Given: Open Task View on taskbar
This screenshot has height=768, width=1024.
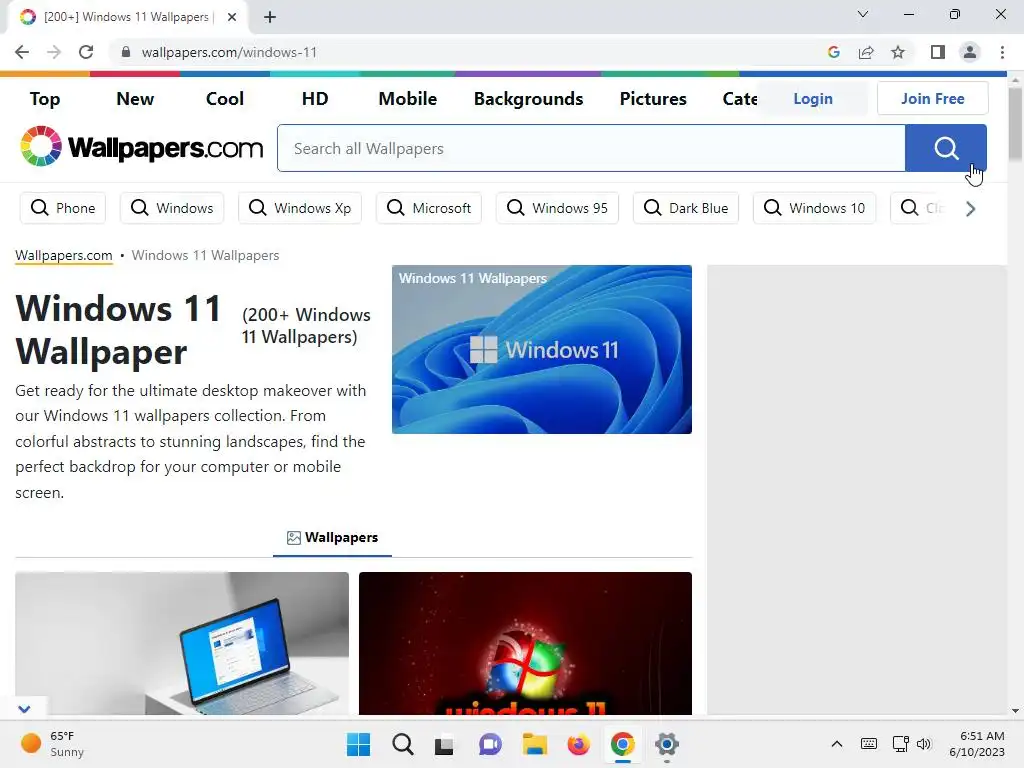Looking at the screenshot, I should 444,744.
